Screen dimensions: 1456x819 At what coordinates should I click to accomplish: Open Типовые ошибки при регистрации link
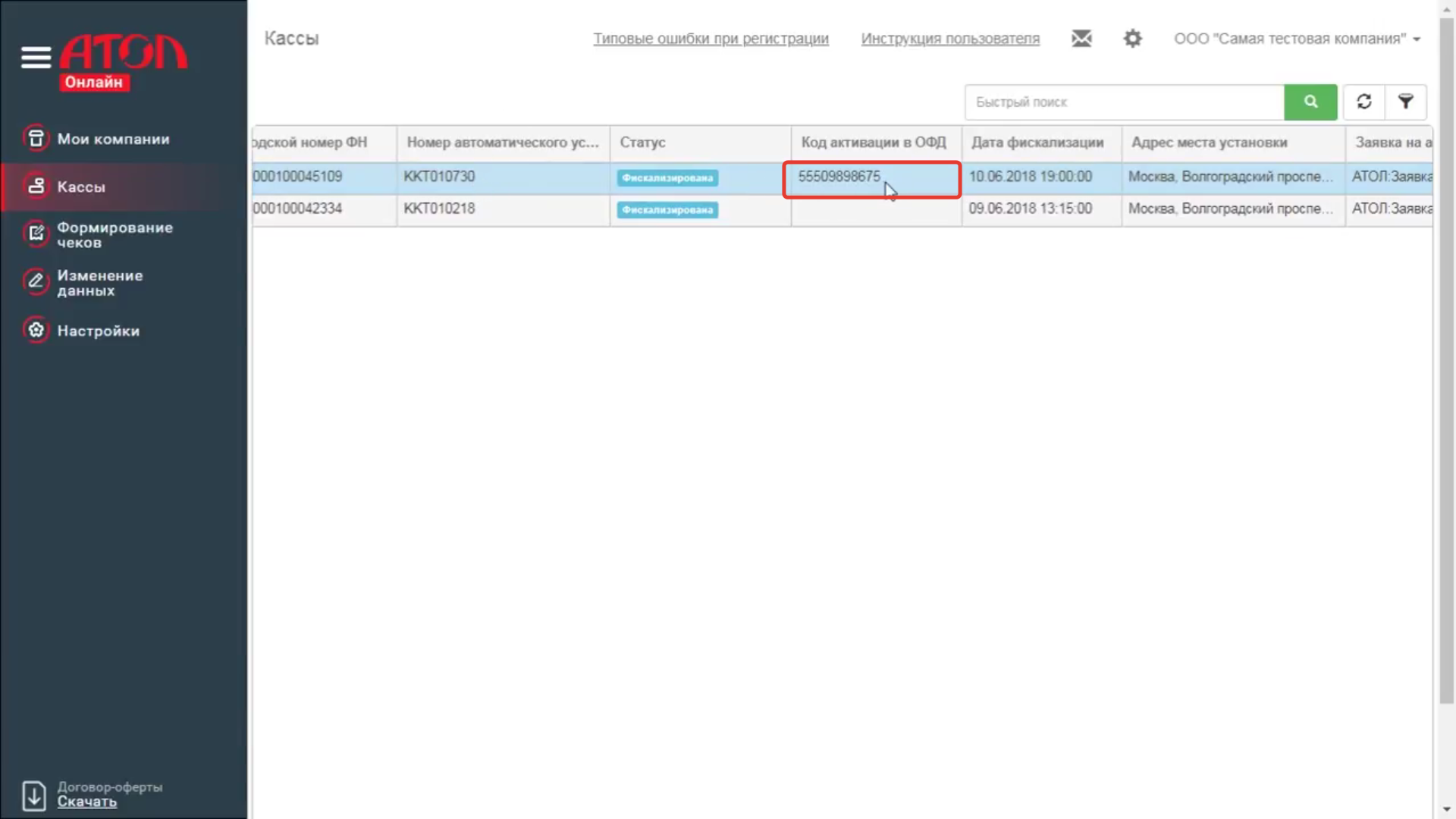point(711,39)
